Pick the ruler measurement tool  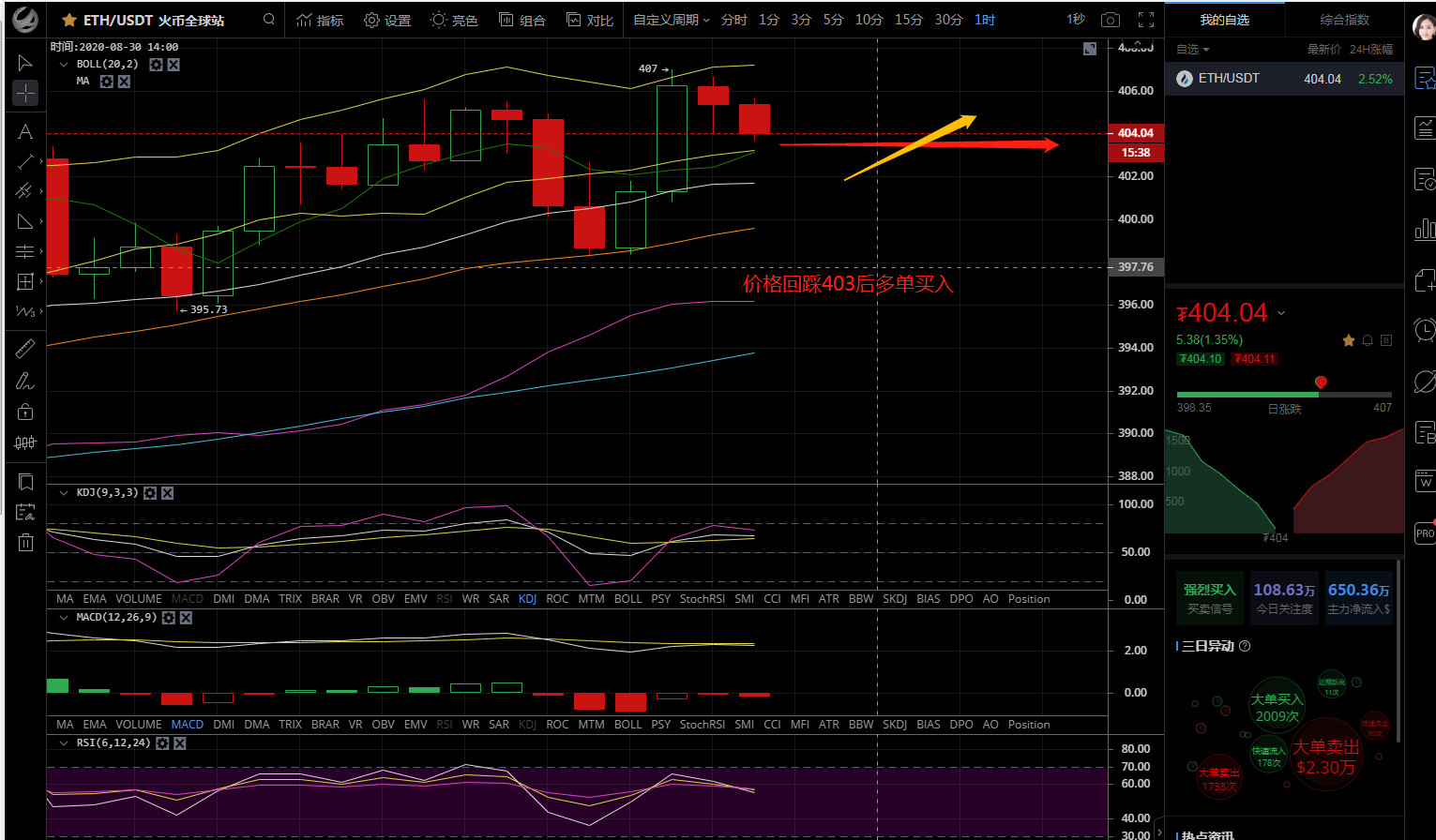(x=25, y=349)
